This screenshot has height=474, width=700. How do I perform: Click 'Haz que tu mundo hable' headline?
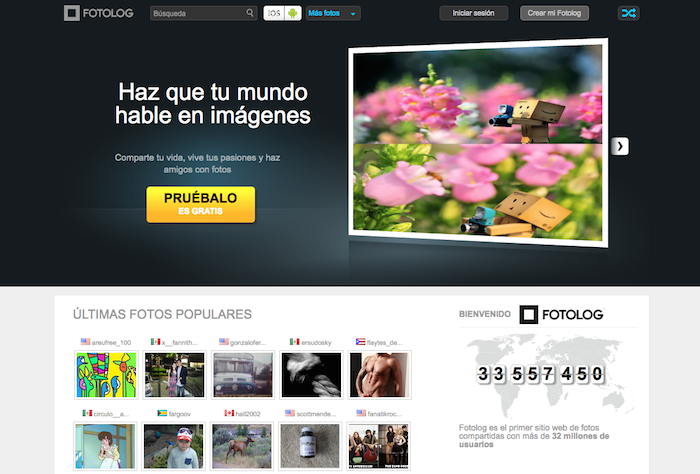coord(212,104)
